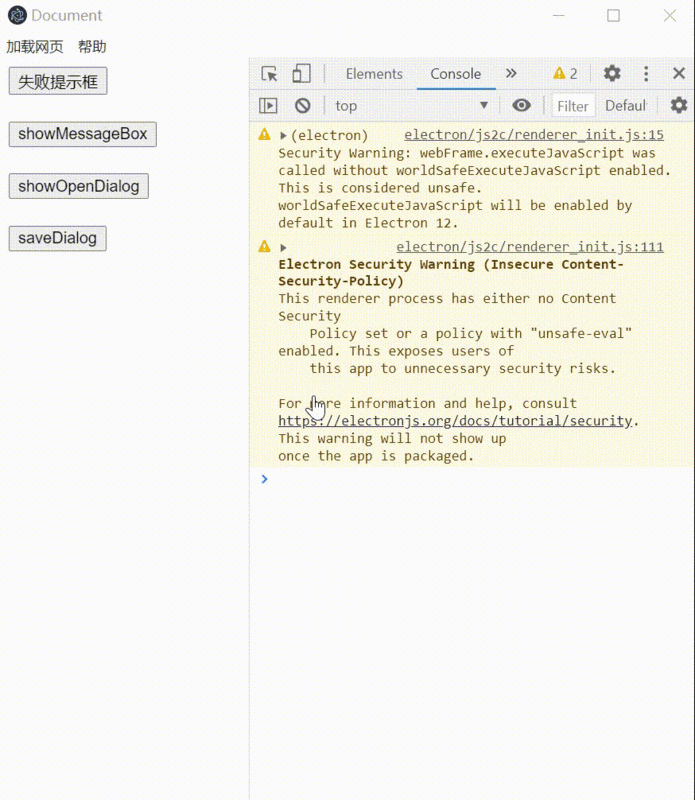Open the electronjs.org security tutorial link
Viewport: 695px width, 800px height.
click(455, 421)
